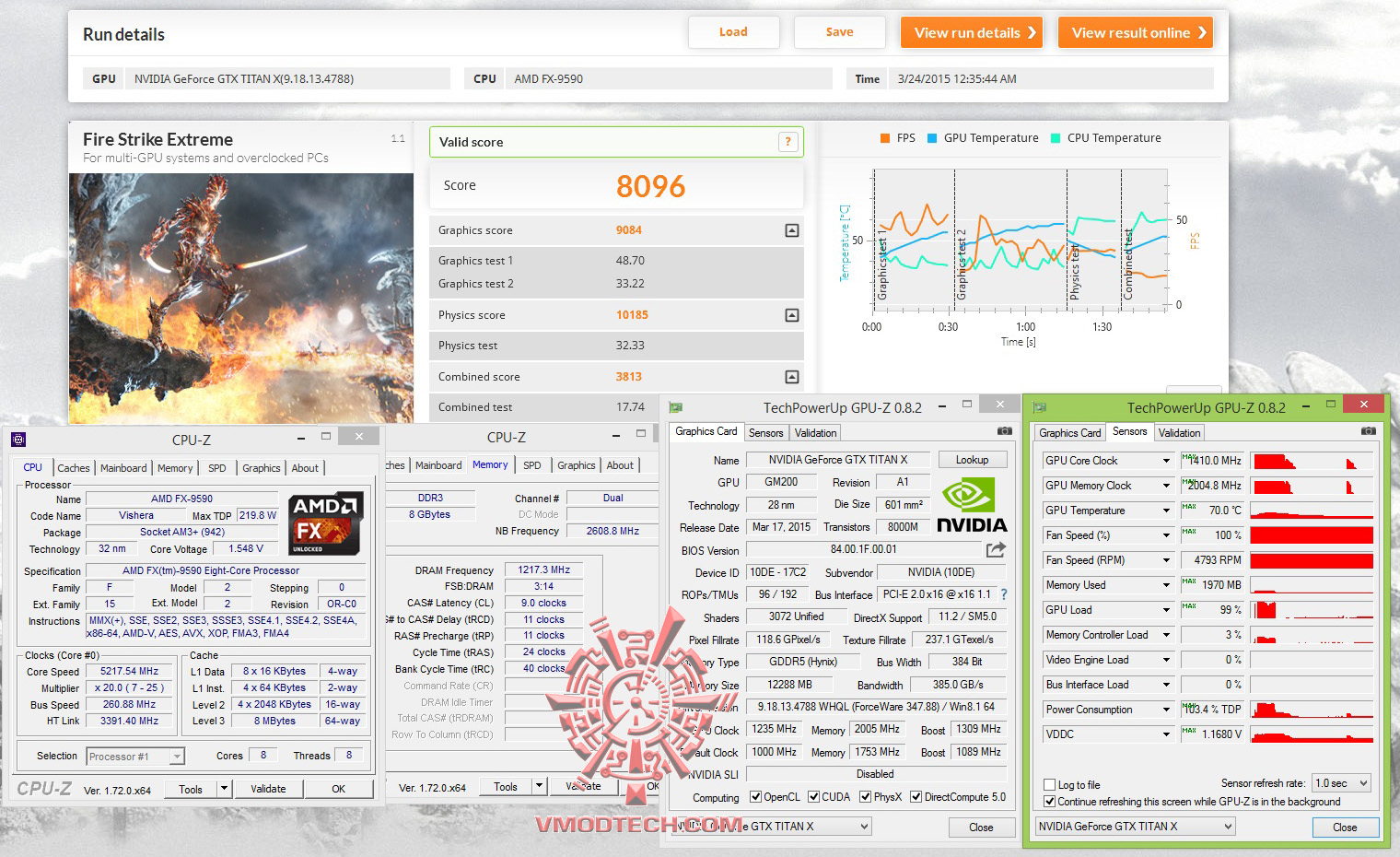Toggle Continue refreshing in background checkbox

[x=1049, y=802]
